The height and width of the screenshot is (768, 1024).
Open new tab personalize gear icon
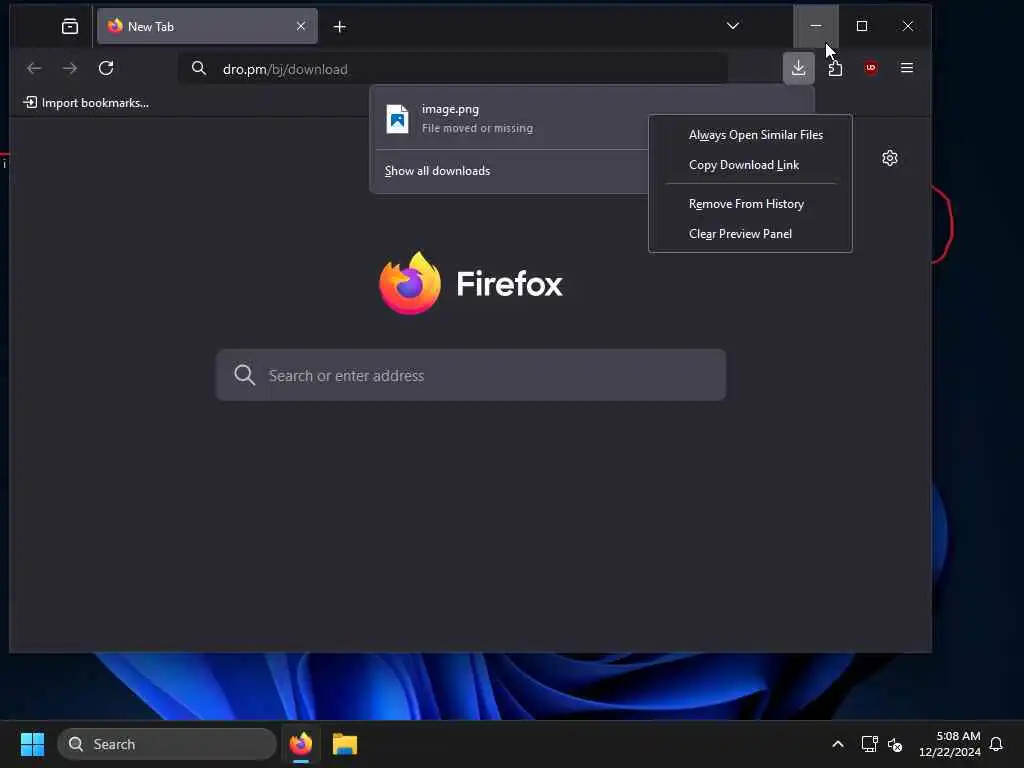pyautogui.click(x=889, y=158)
